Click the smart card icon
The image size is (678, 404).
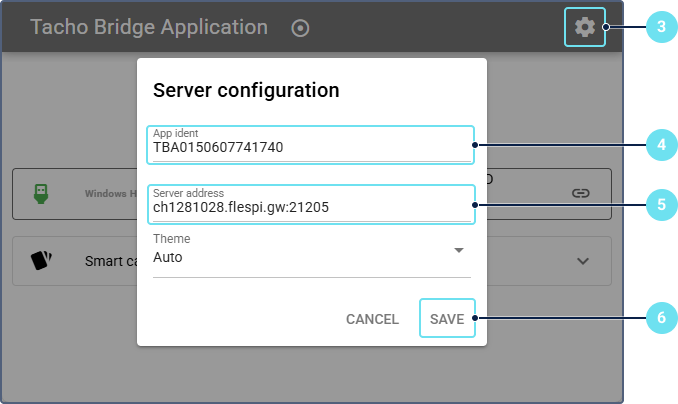tap(41, 261)
